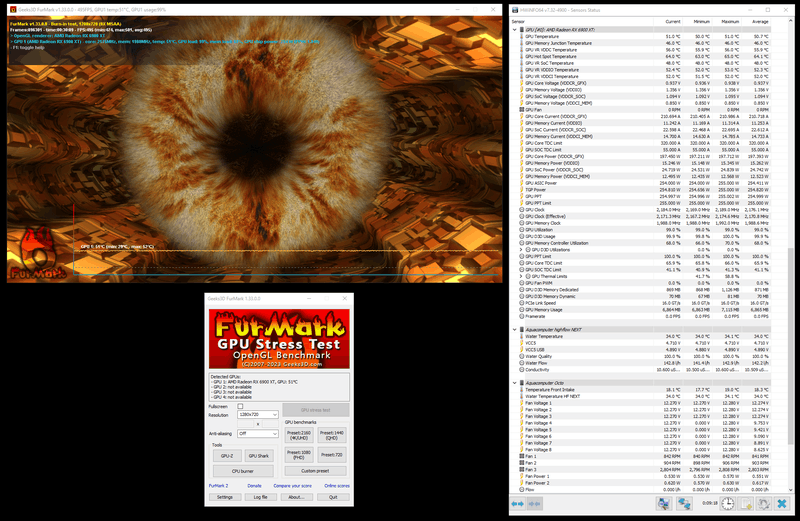This screenshot has height=521, width=800.
Task: Click the About... button in FurMark
Action: (296, 497)
